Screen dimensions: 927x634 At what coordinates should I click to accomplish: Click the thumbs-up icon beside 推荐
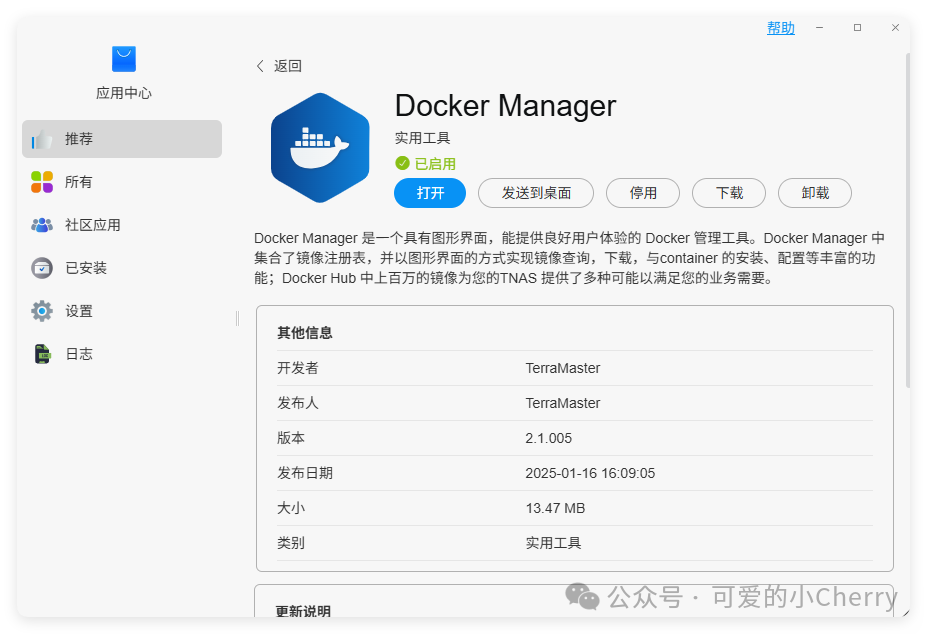[x=42, y=140]
